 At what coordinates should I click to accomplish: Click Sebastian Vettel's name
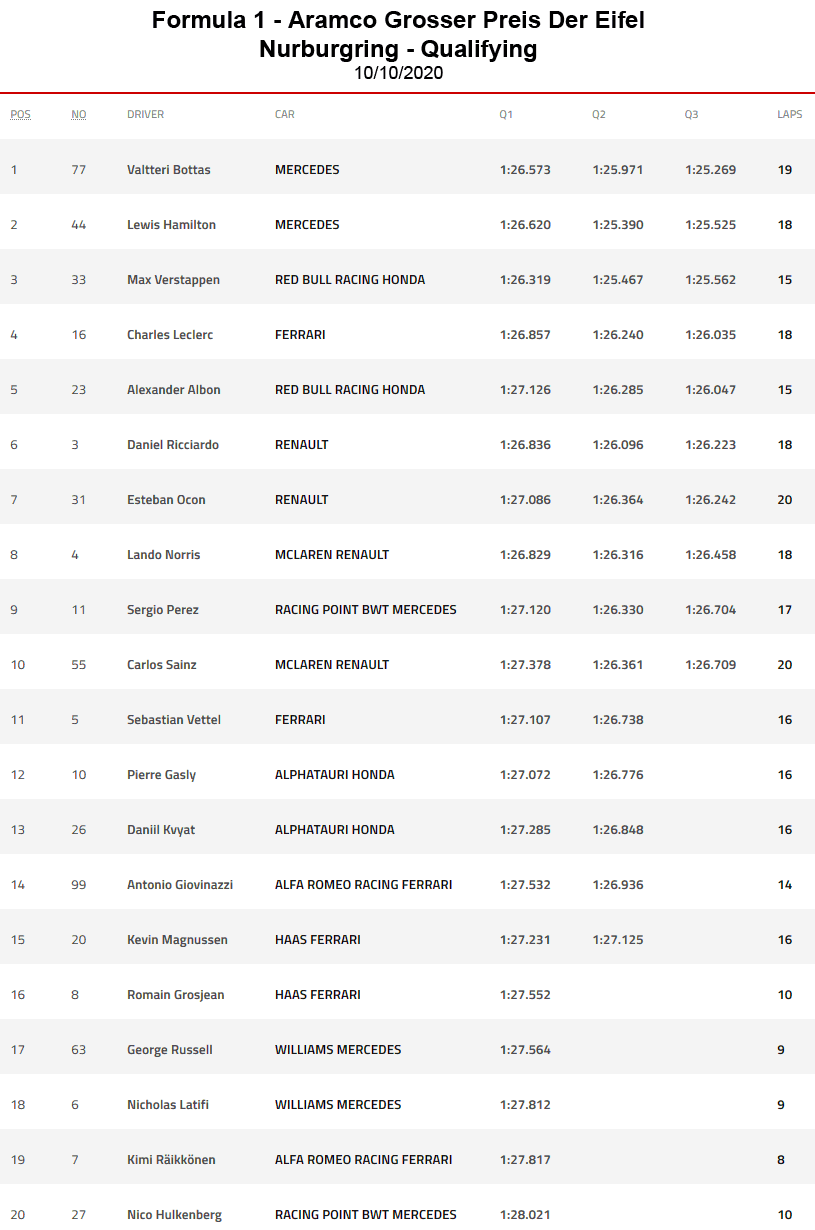174,720
